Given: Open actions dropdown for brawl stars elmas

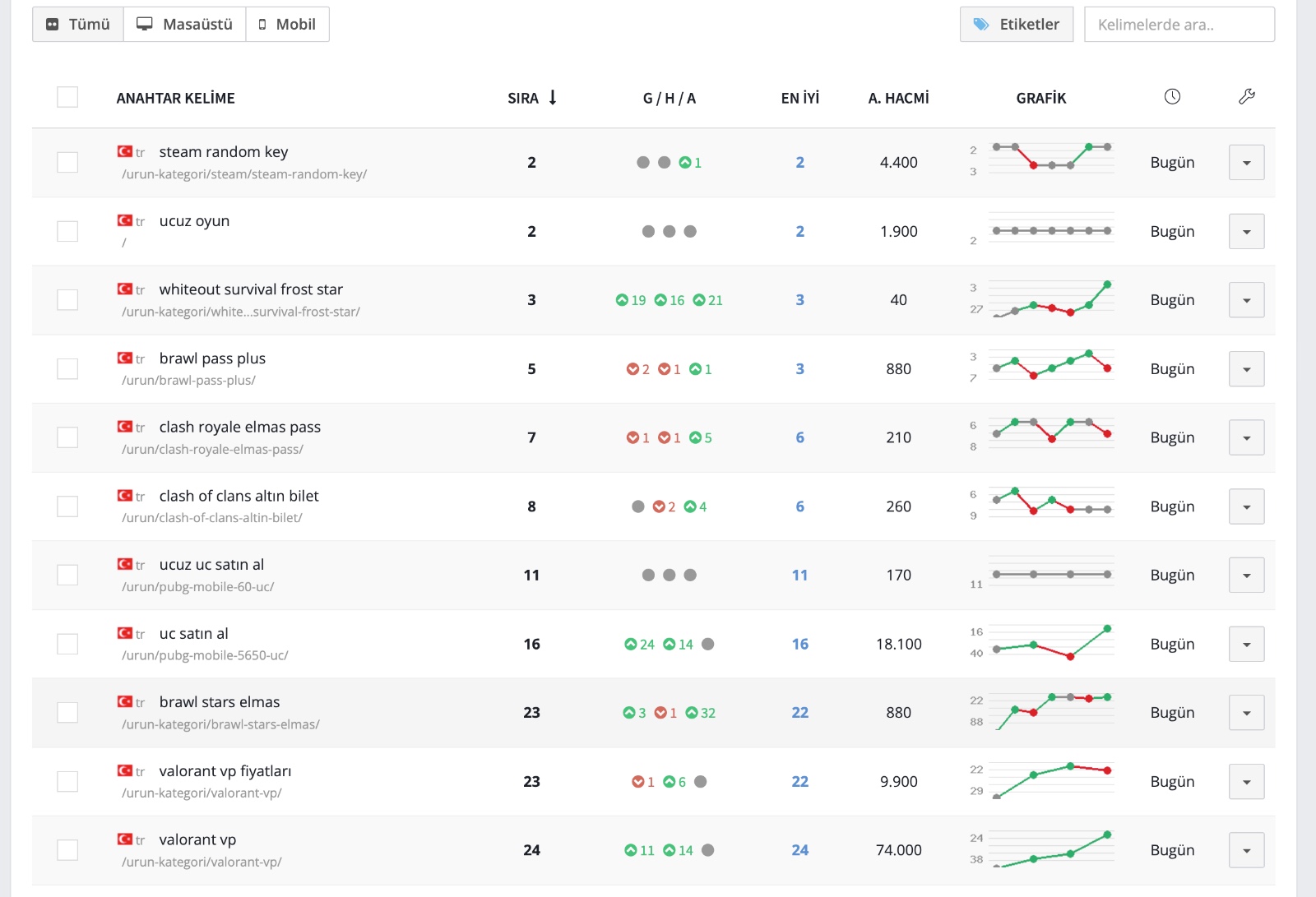Looking at the screenshot, I should (1246, 712).
